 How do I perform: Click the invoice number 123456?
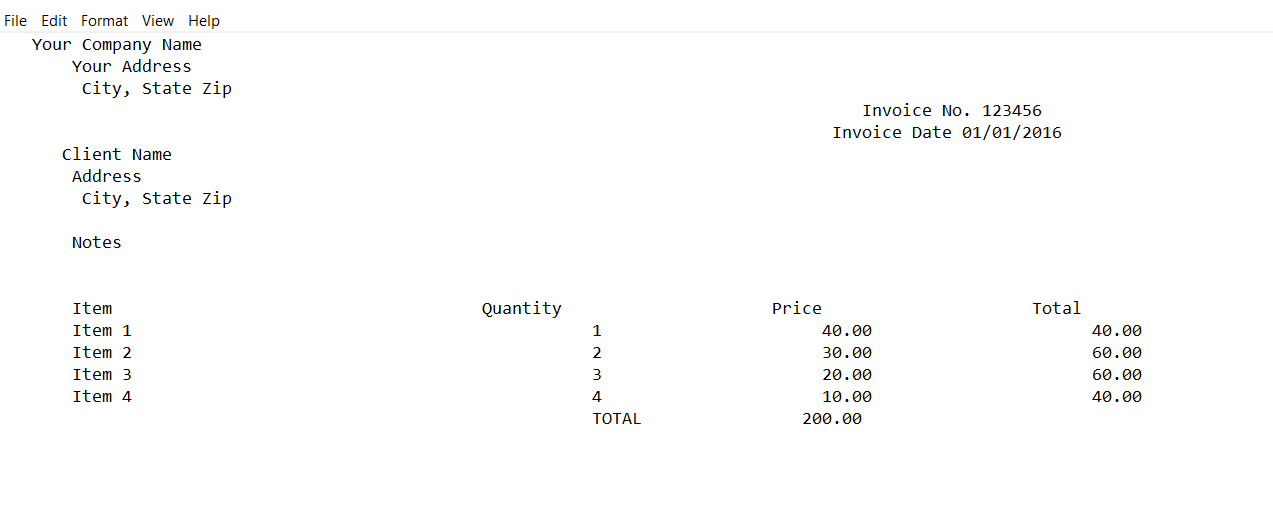pyautogui.click(x=1012, y=111)
